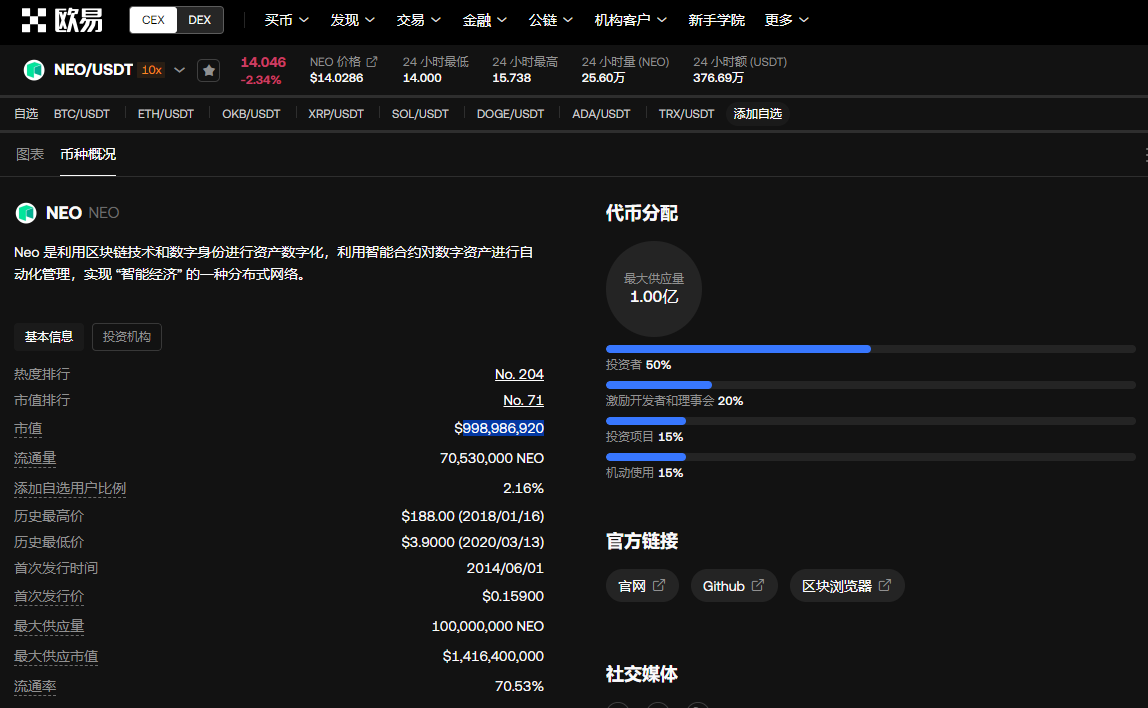Click the 最大供应量 1.00亿 circle
Screen dimensions: 1148x708
point(654,289)
